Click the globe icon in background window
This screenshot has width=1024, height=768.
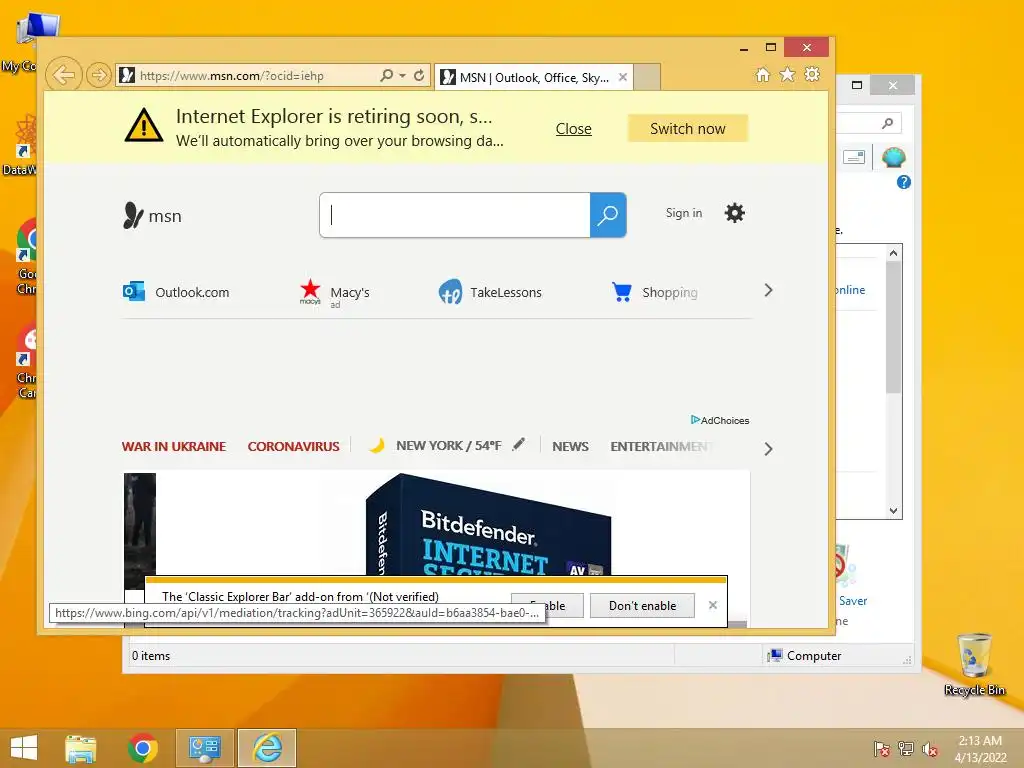[x=893, y=157]
